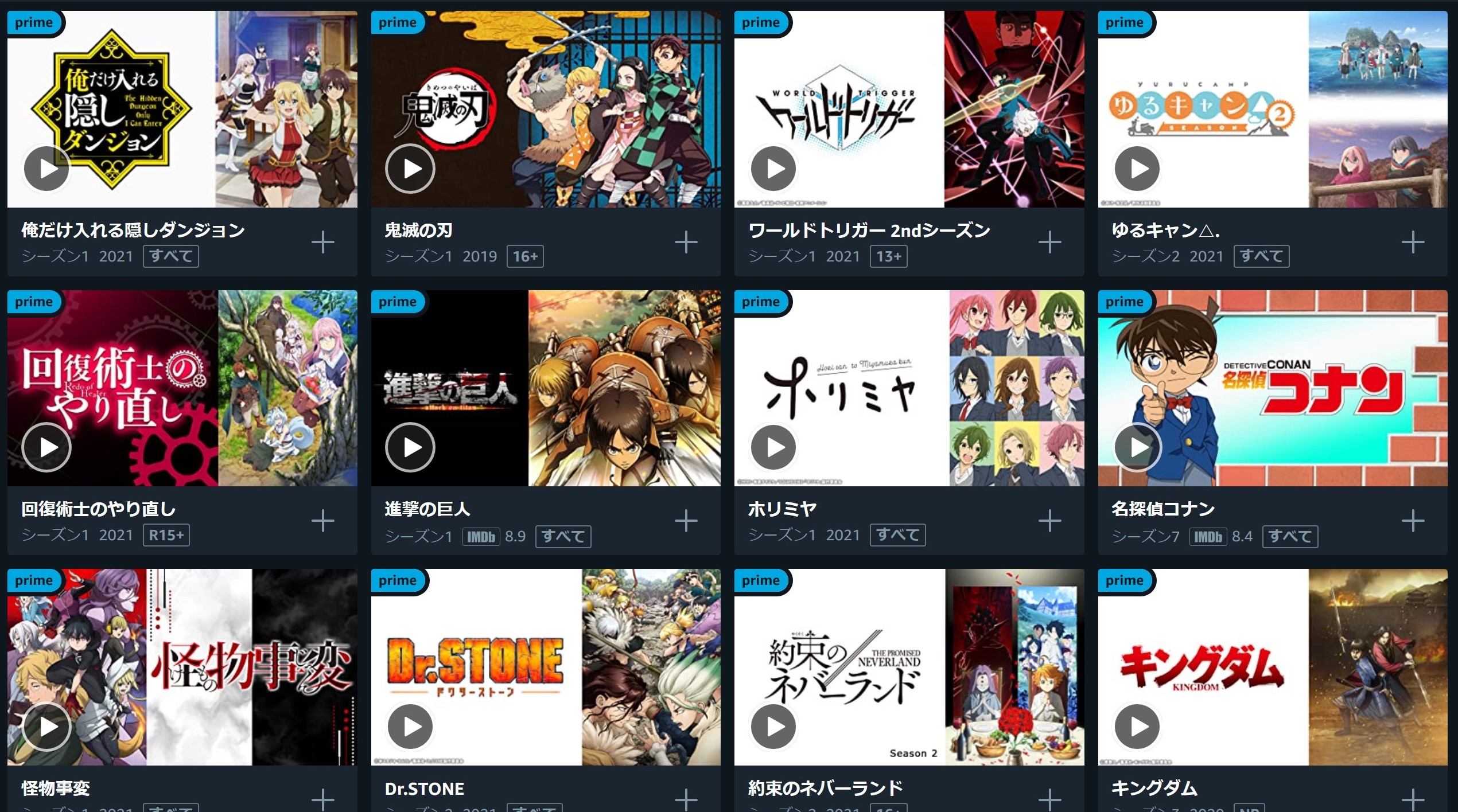Play Dr.STONE via play button

click(410, 727)
